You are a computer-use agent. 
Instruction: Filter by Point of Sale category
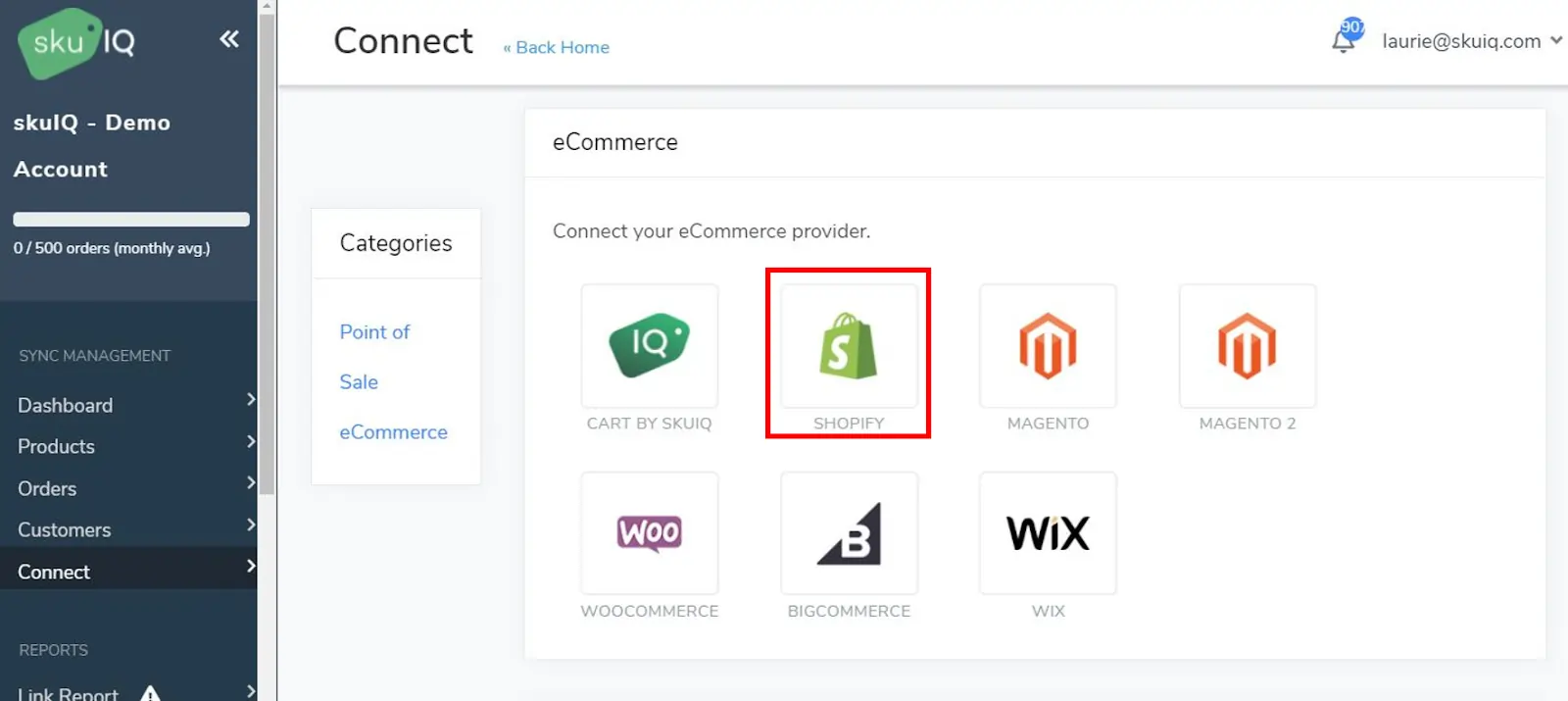374,357
